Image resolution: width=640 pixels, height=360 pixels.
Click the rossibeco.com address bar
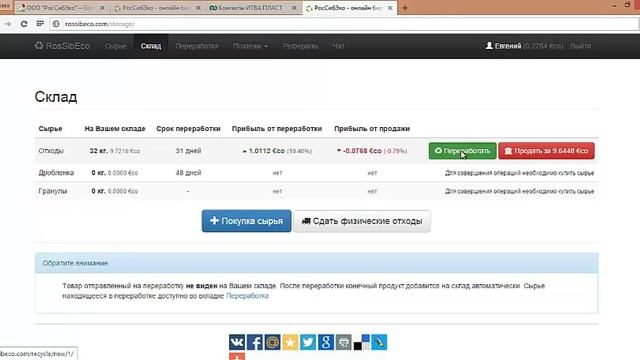coord(343,24)
